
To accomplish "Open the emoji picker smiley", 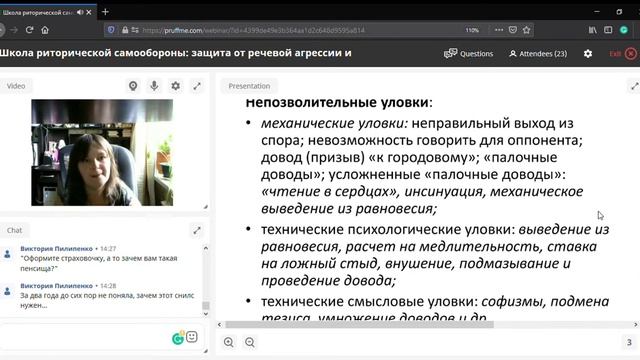I will (192, 337).
